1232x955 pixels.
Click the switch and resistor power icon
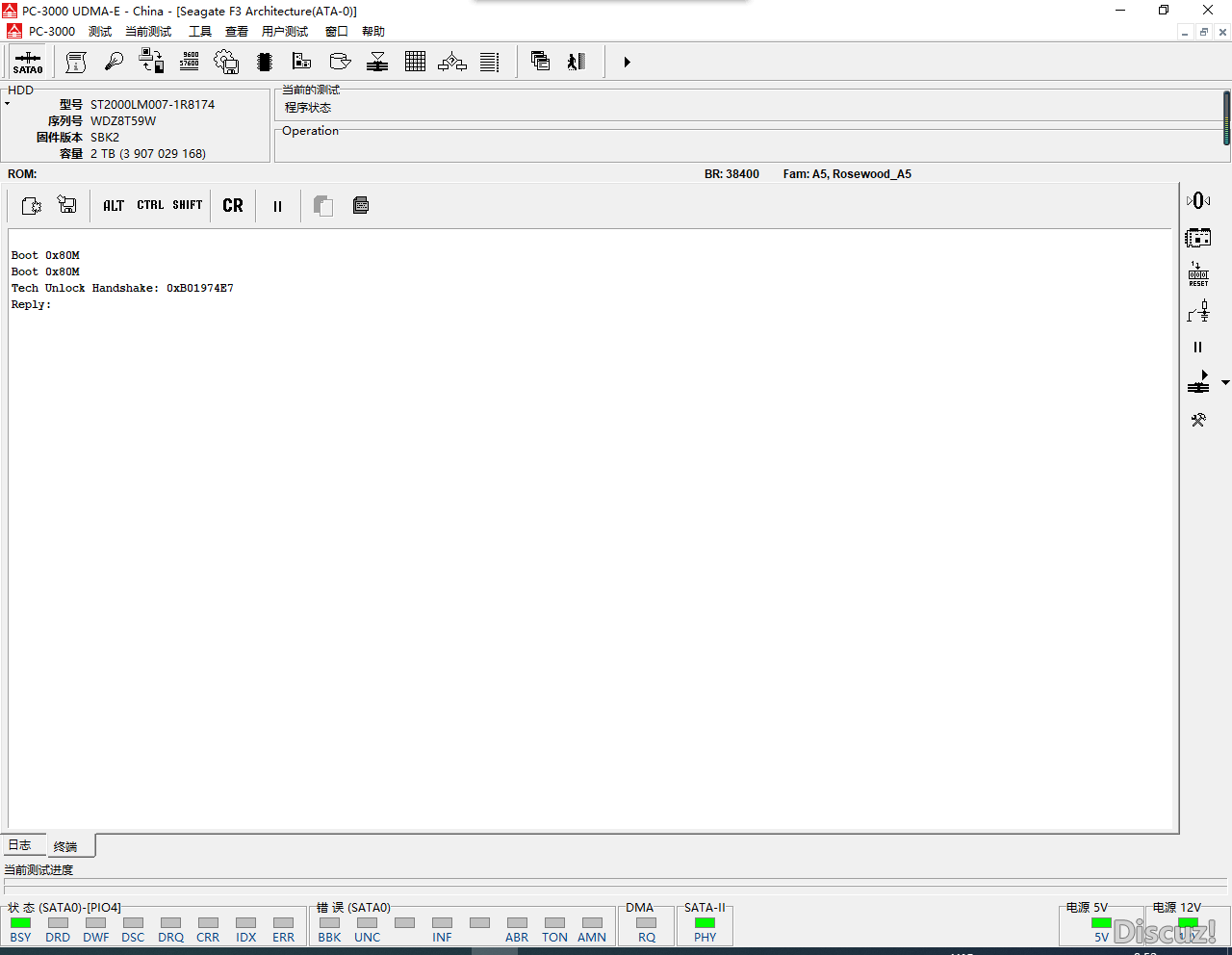point(1198,310)
